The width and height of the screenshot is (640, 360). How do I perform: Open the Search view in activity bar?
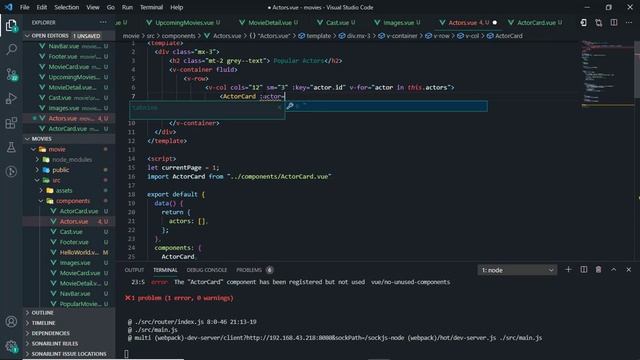click(x=11, y=49)
